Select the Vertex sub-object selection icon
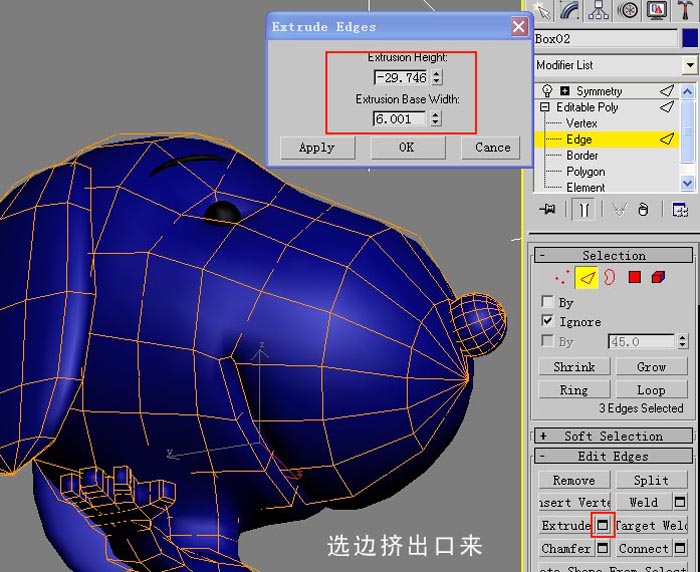The image size is (700, 572). click(x=562, y=278)
